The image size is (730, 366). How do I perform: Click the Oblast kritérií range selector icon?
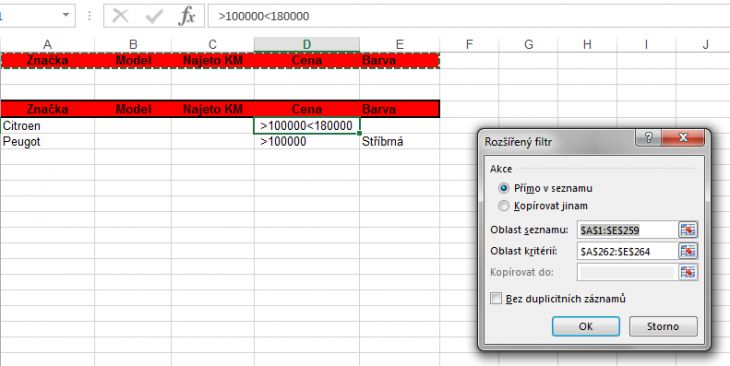click(689, 251)
